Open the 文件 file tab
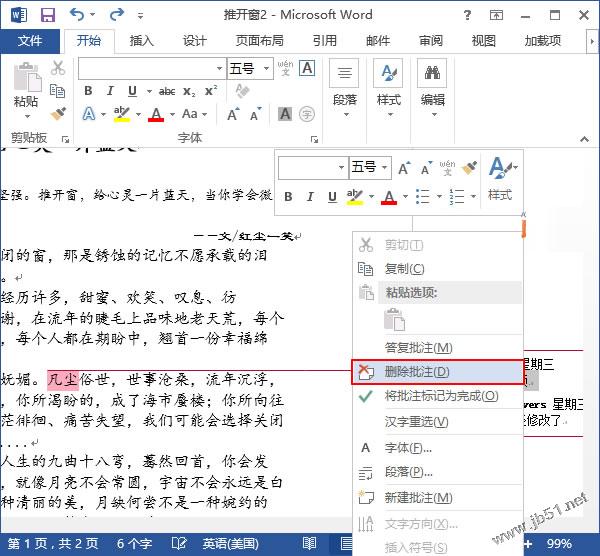 pyautogui.click(x=30, y=41)
